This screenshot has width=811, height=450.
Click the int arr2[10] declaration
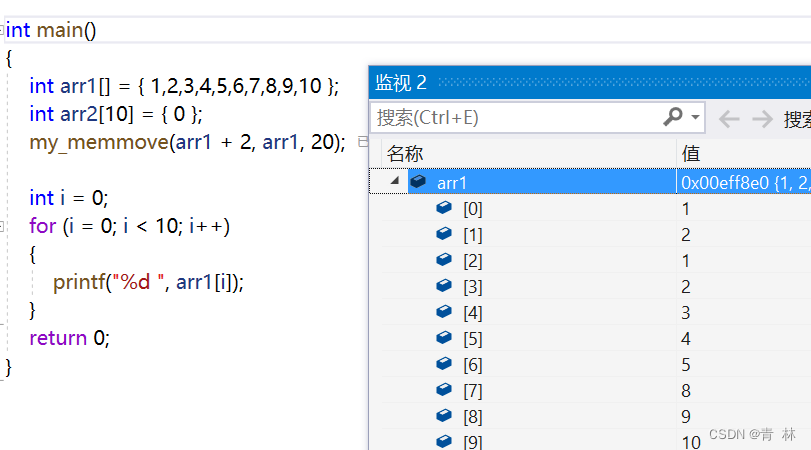coord(116,114)
